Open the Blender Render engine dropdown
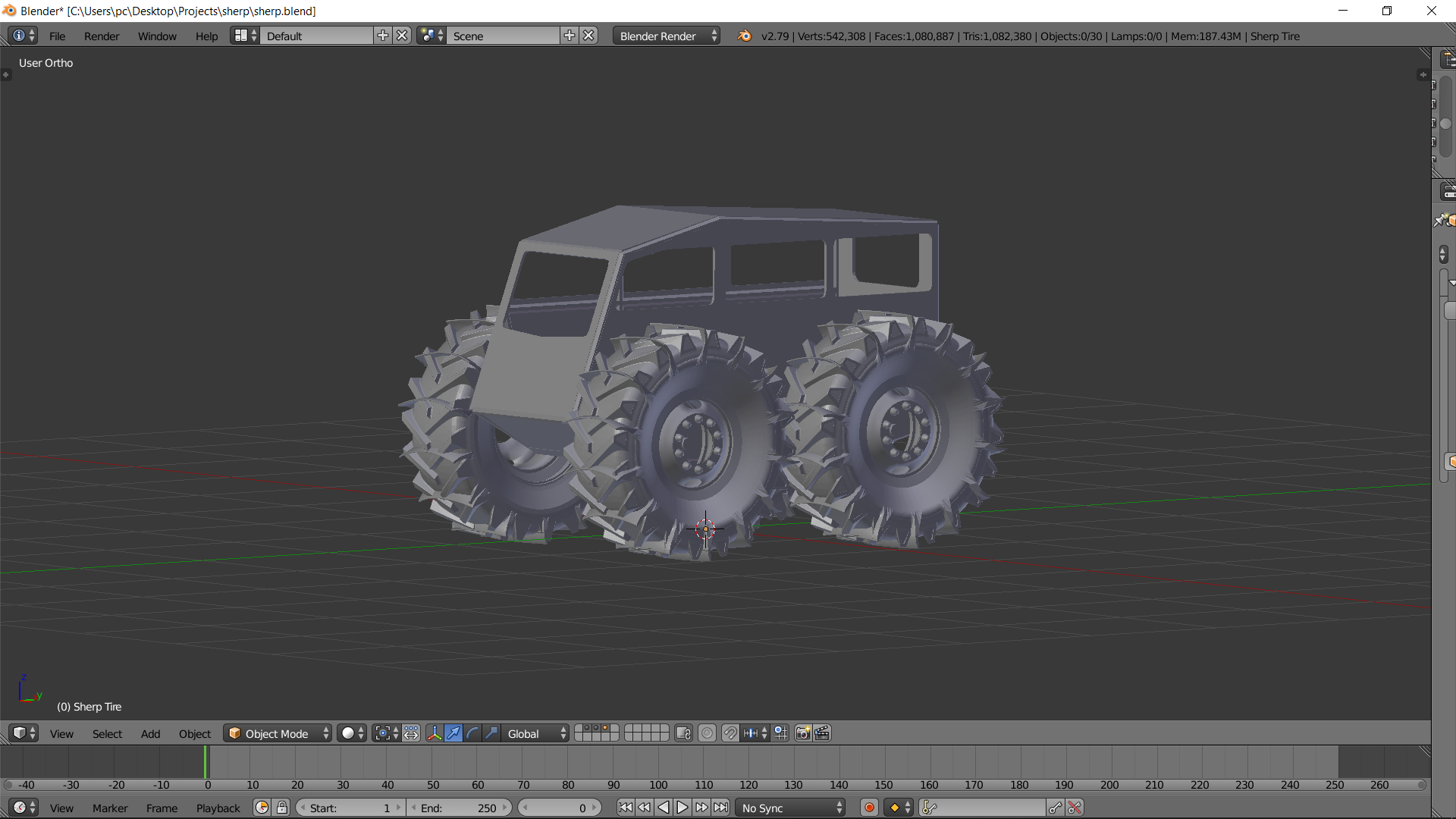Image resolution: width=1456 pixels, height=819 pixels. point(667,36)
